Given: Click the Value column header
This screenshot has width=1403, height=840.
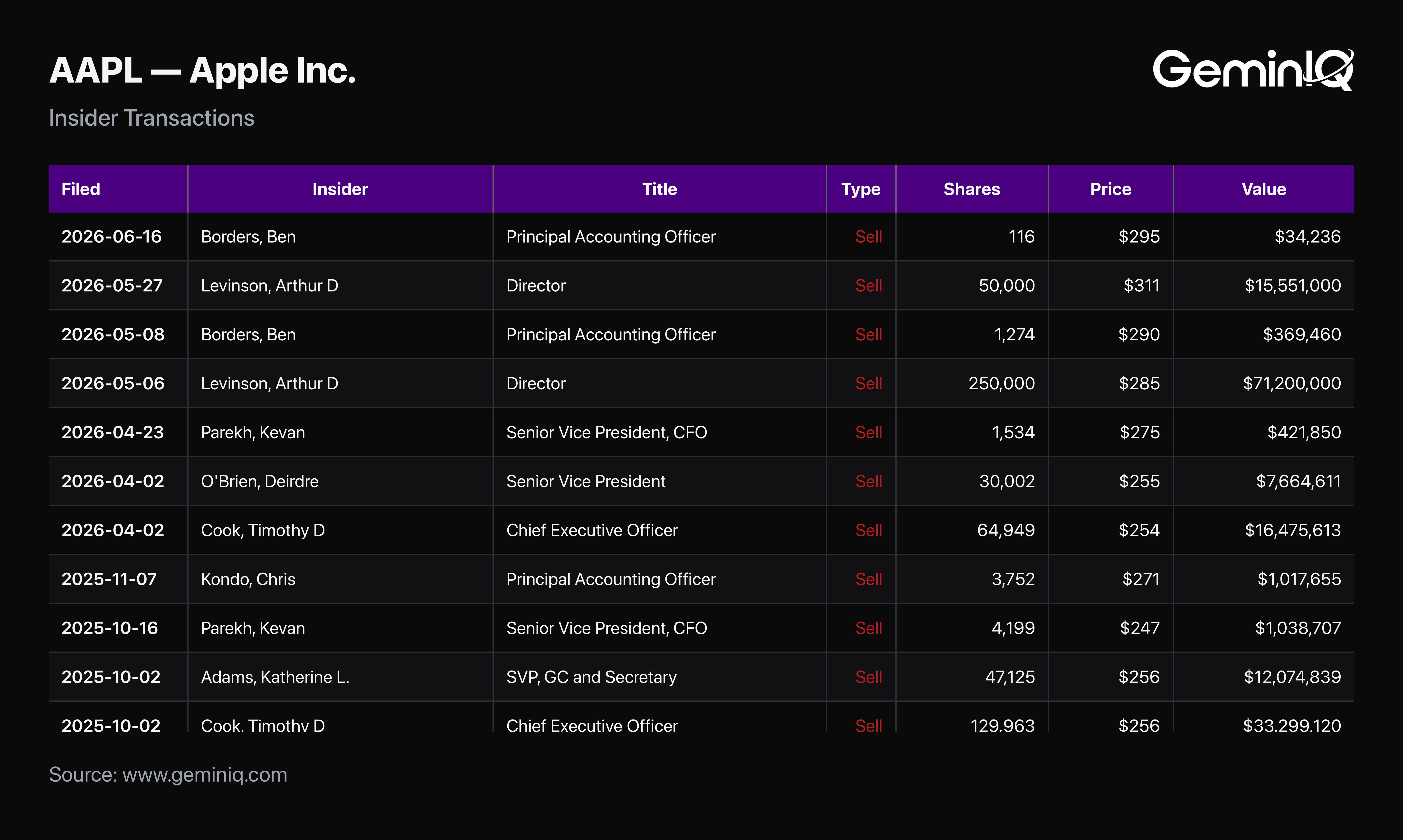Looking at the screenshot, I should [1263, 189].
